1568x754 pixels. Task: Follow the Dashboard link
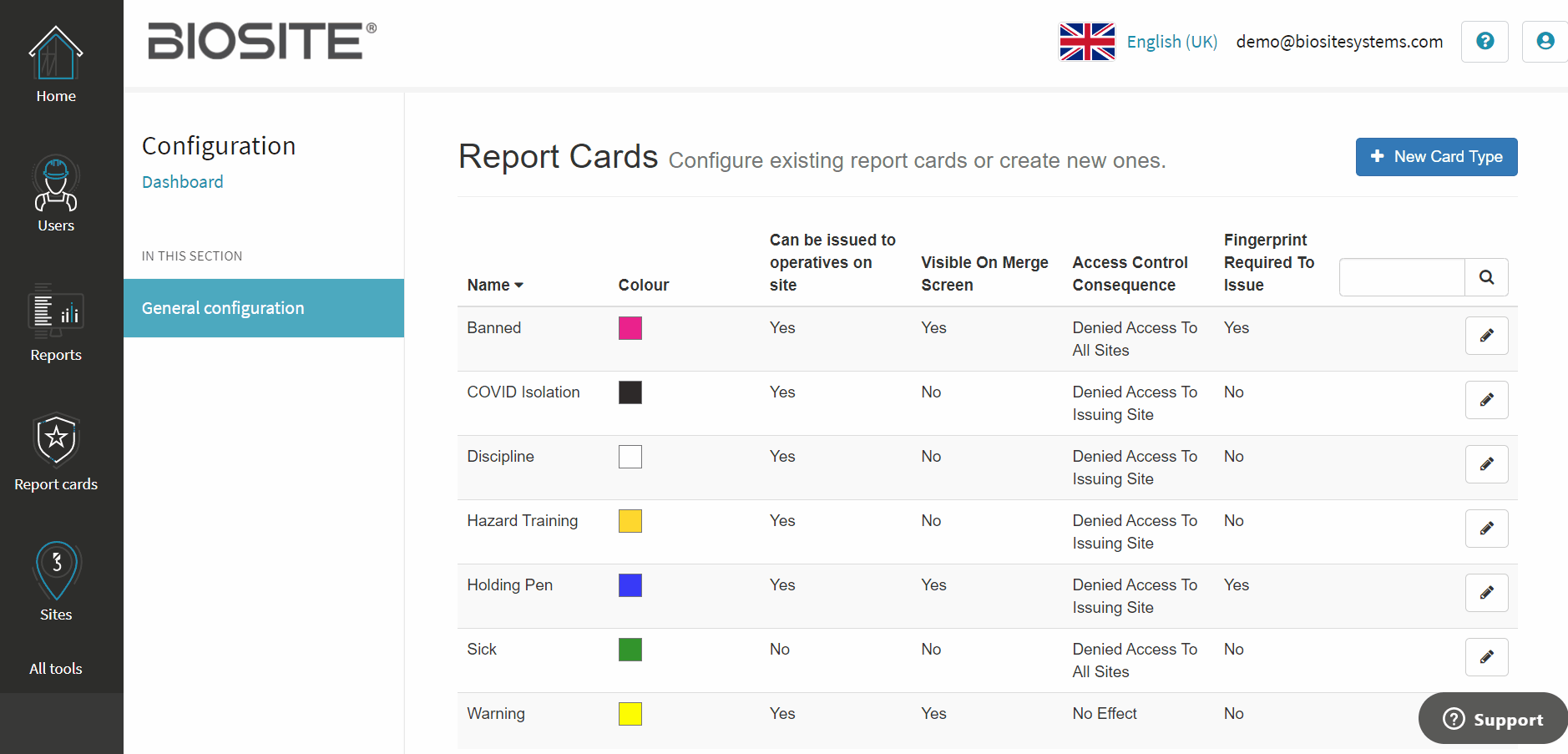[x=182, y=182]
